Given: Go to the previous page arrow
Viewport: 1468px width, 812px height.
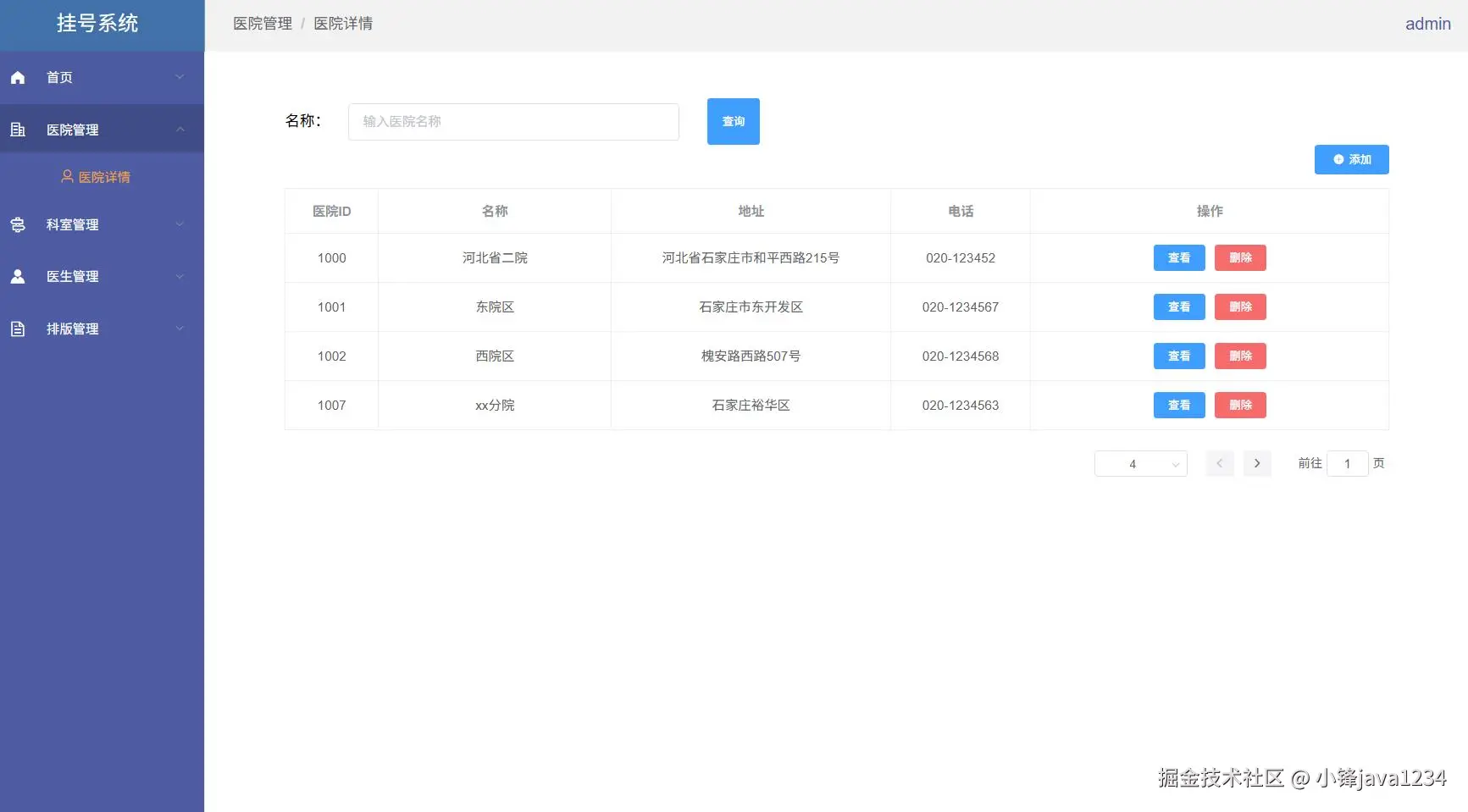Looking at the screenshot, I should click(x=1220, y=463).
